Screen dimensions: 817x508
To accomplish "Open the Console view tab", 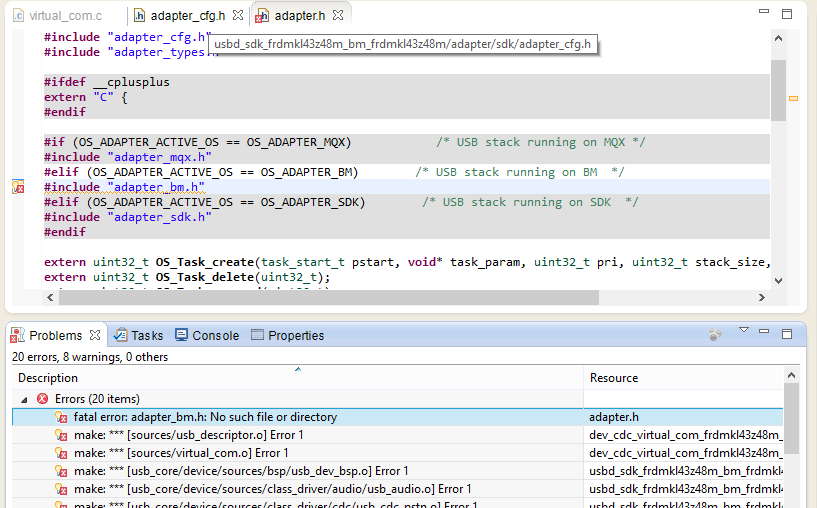I will [x=207, y=336].
